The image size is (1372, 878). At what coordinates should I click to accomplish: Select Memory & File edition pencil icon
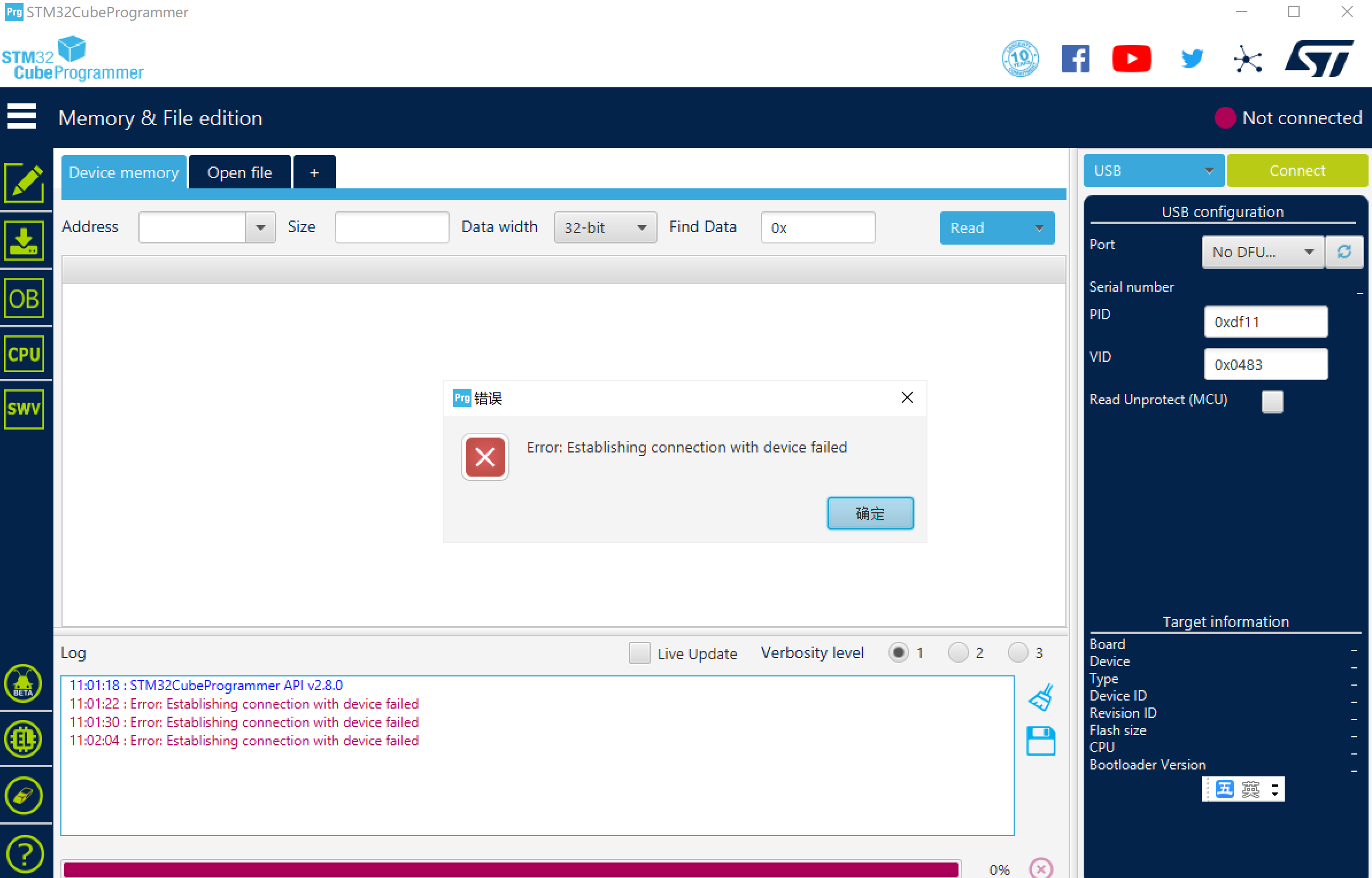(x=25, y=183)
